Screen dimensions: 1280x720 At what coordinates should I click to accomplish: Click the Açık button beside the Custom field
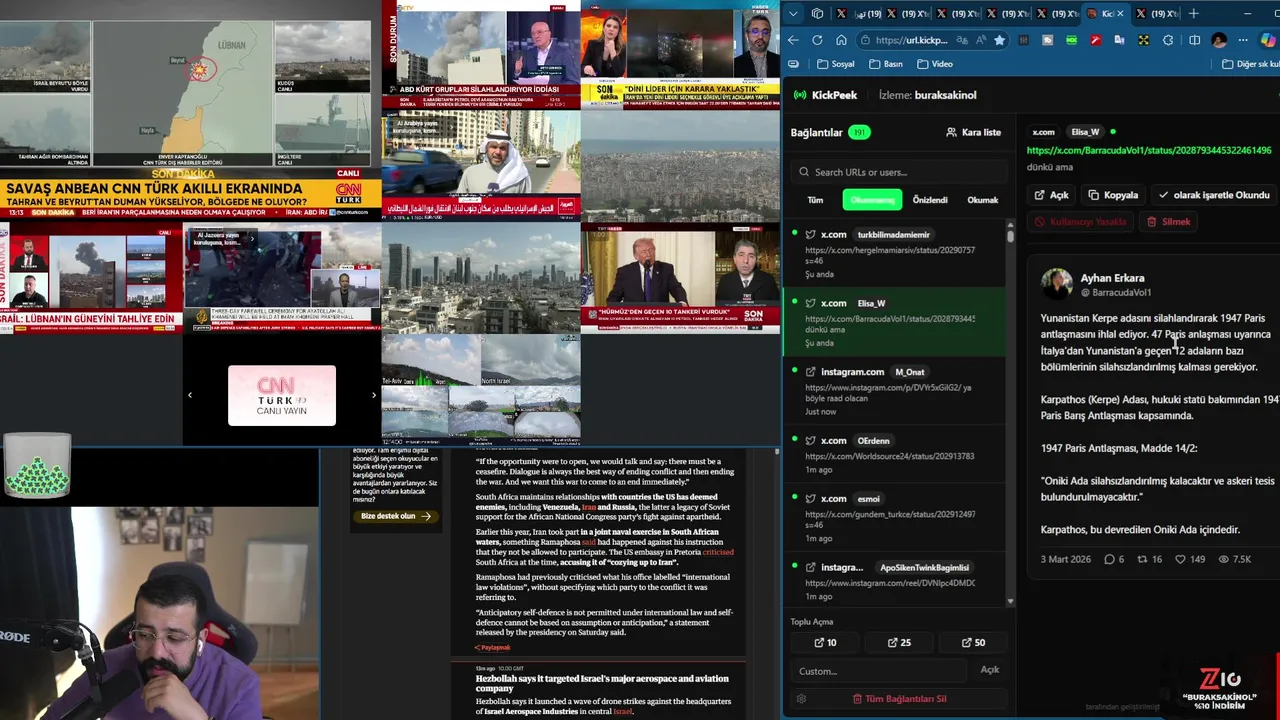coord(989,670)
